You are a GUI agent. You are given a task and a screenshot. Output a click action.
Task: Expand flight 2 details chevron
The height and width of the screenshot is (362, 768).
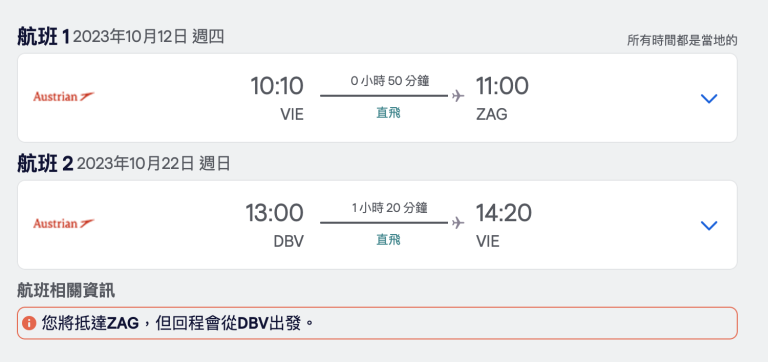(x=709, y=225)
